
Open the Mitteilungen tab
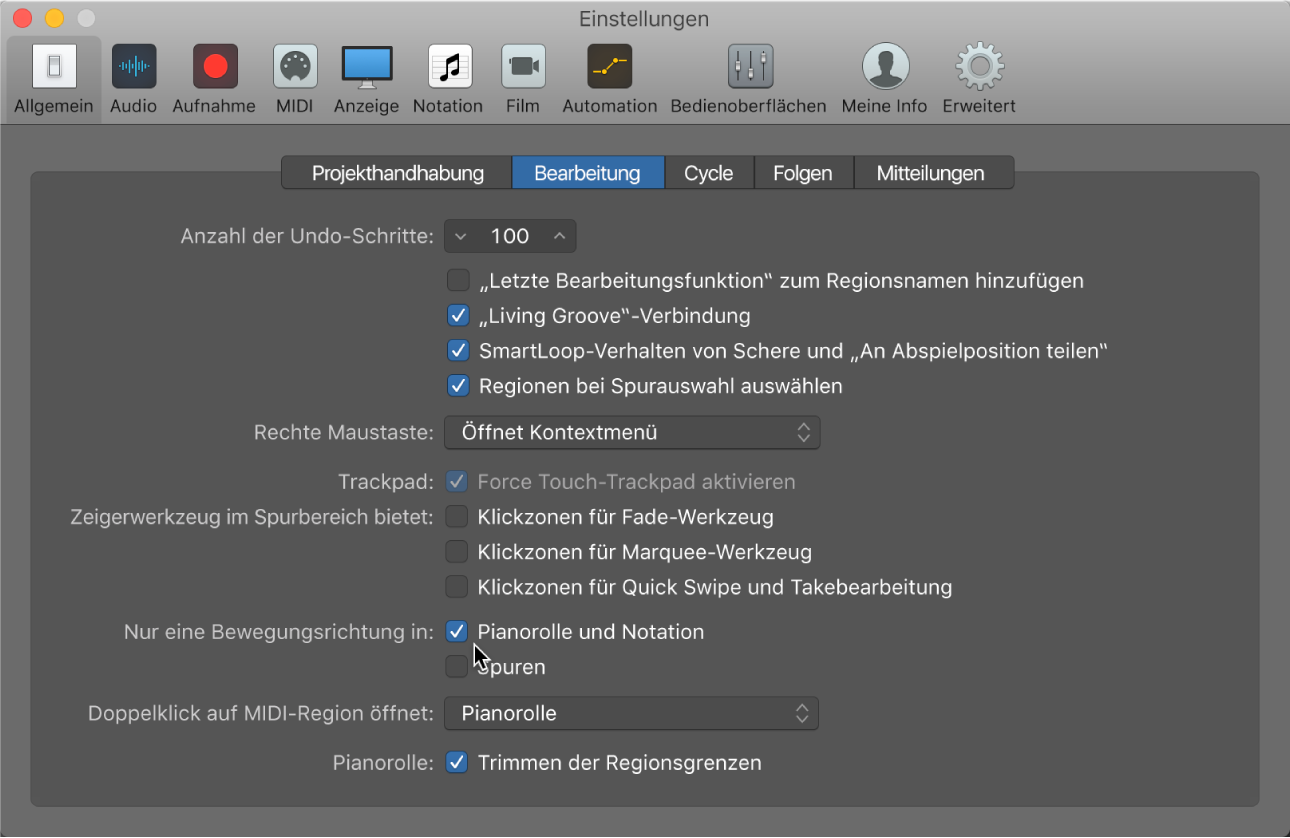(930, 173)
